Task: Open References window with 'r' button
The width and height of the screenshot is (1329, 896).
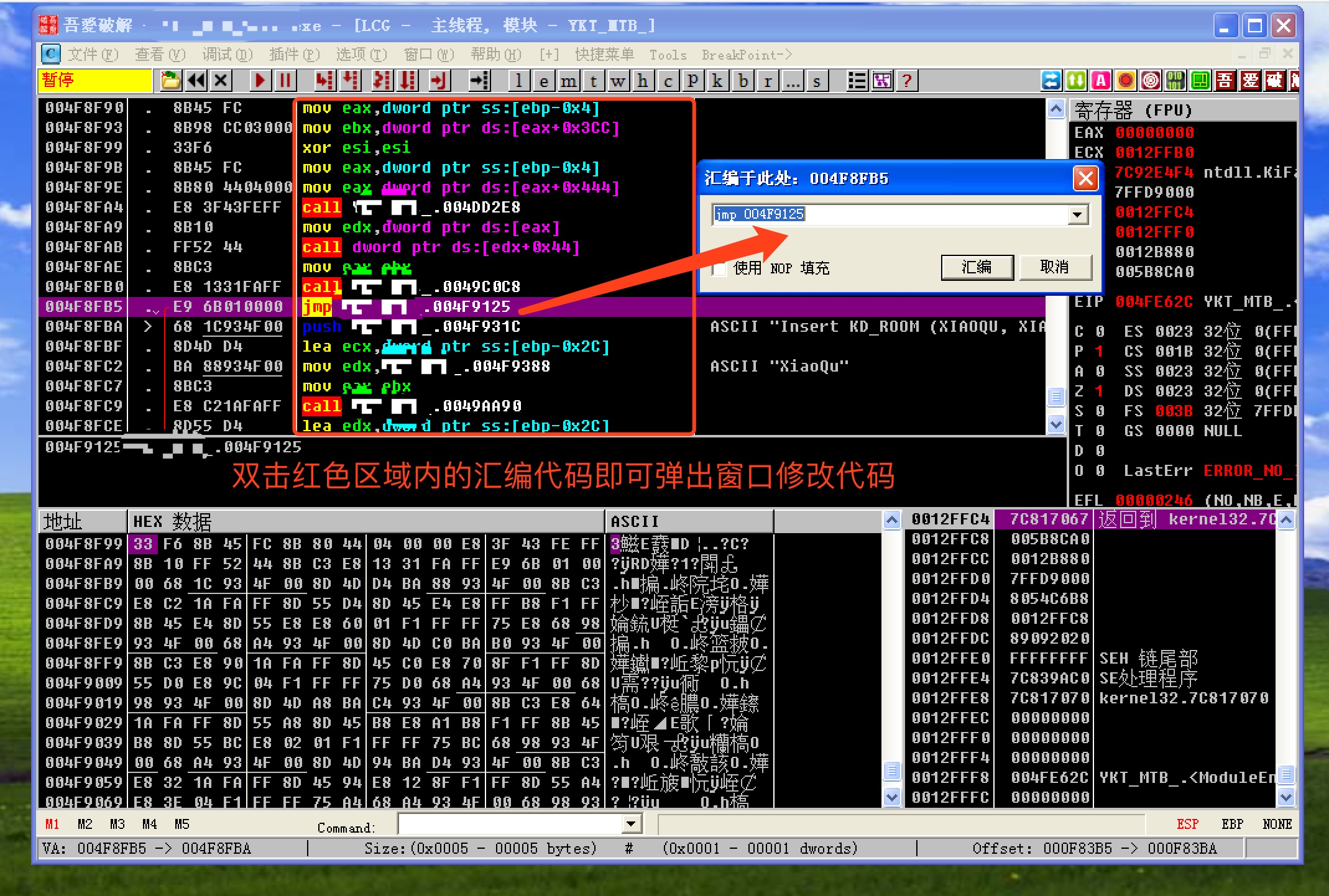Action: coord(768,81)
